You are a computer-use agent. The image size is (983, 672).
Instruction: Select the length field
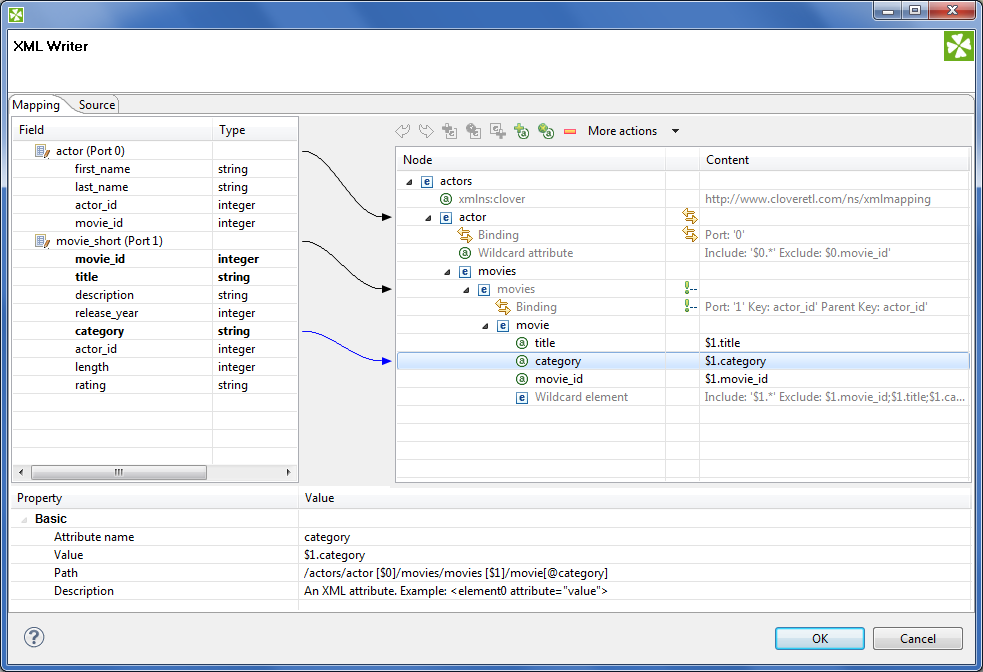point(92,367)
